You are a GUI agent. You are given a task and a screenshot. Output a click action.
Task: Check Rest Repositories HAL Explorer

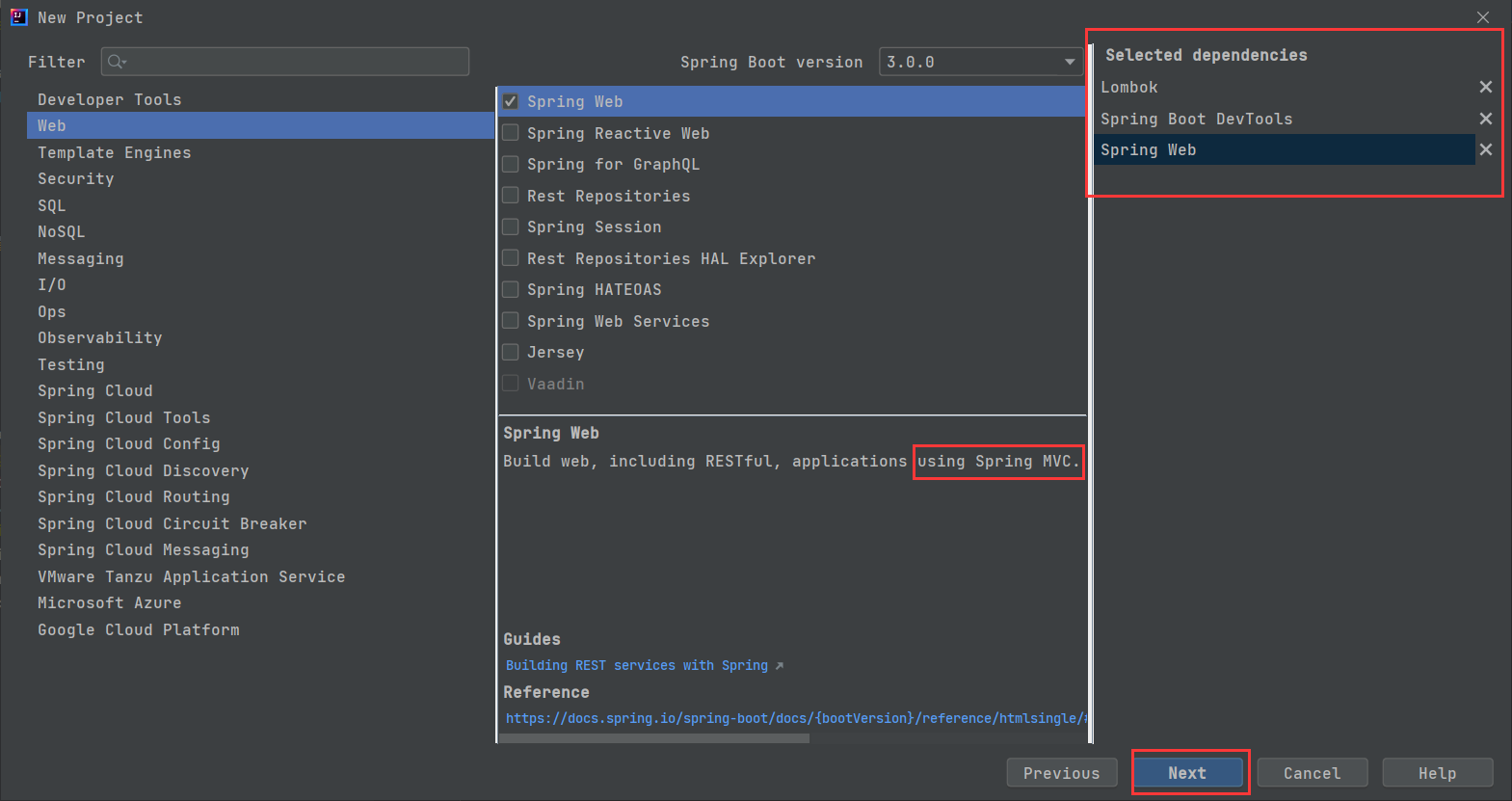point(511,258)
